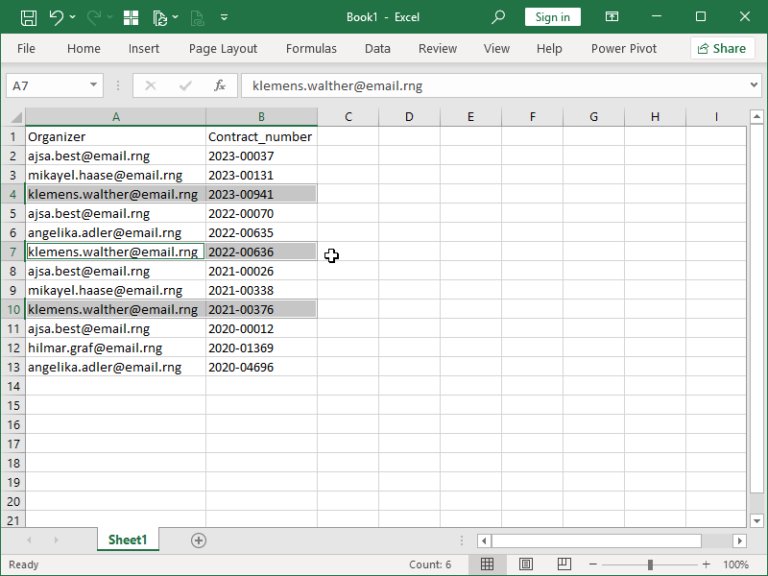Click the Contract_number header cell
The height and width of the screenshot is (576, 768).
click(261, 137)
